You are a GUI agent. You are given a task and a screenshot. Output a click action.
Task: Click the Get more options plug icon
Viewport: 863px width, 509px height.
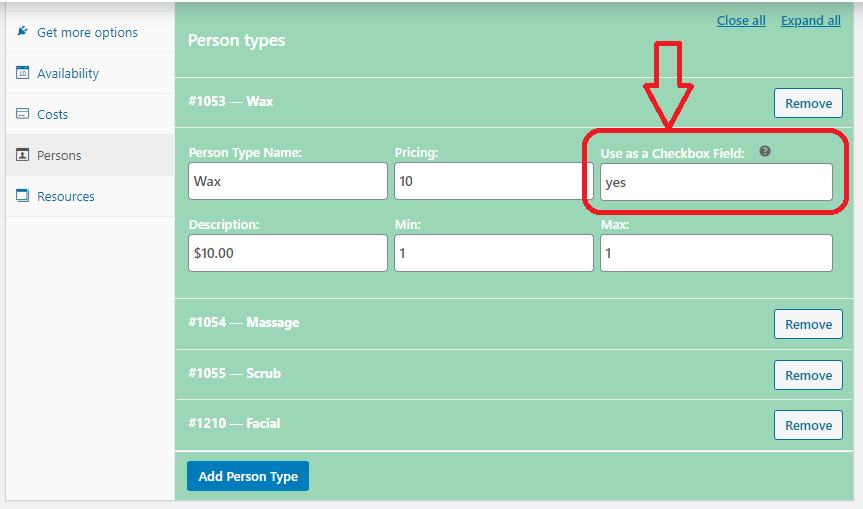[23, 32]
